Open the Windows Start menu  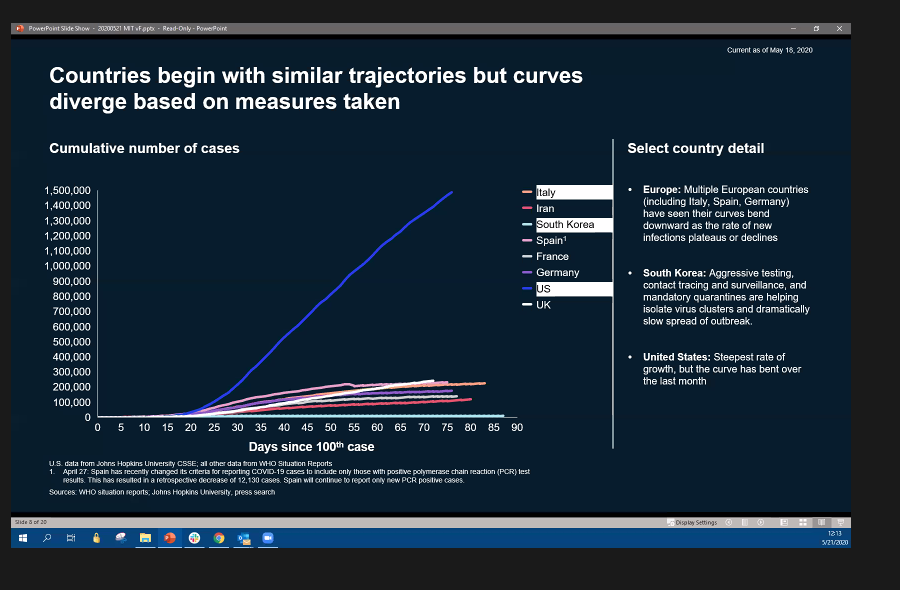23,538
